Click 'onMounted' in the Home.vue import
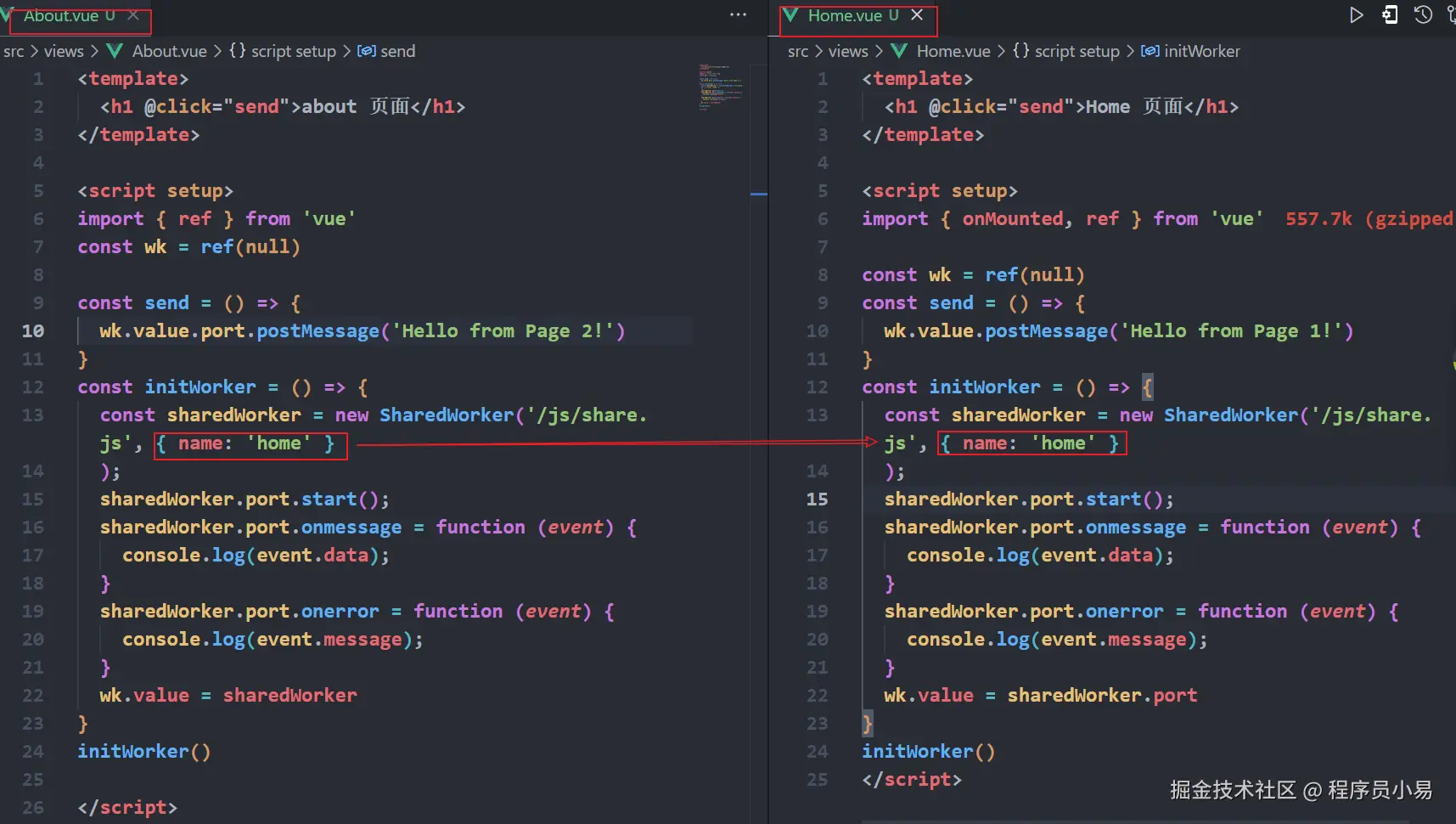1456x824 pixels. (1012, 219)
